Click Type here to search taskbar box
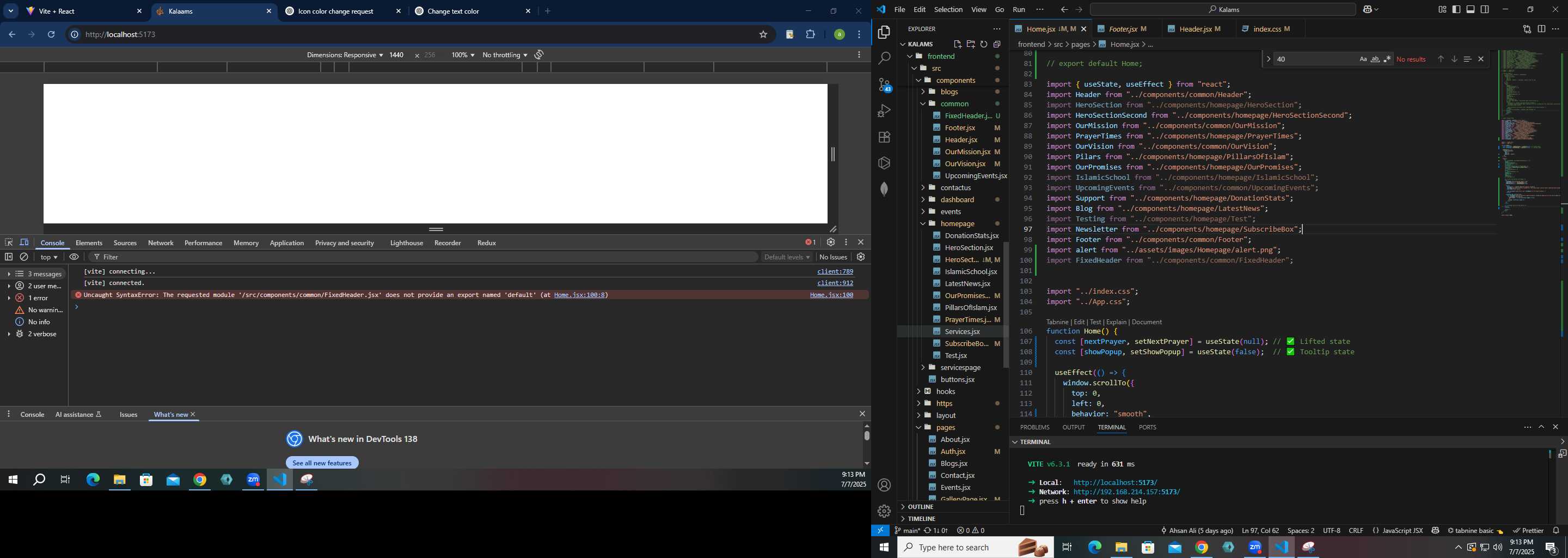Screen dimensions: 1568x558 975,547
